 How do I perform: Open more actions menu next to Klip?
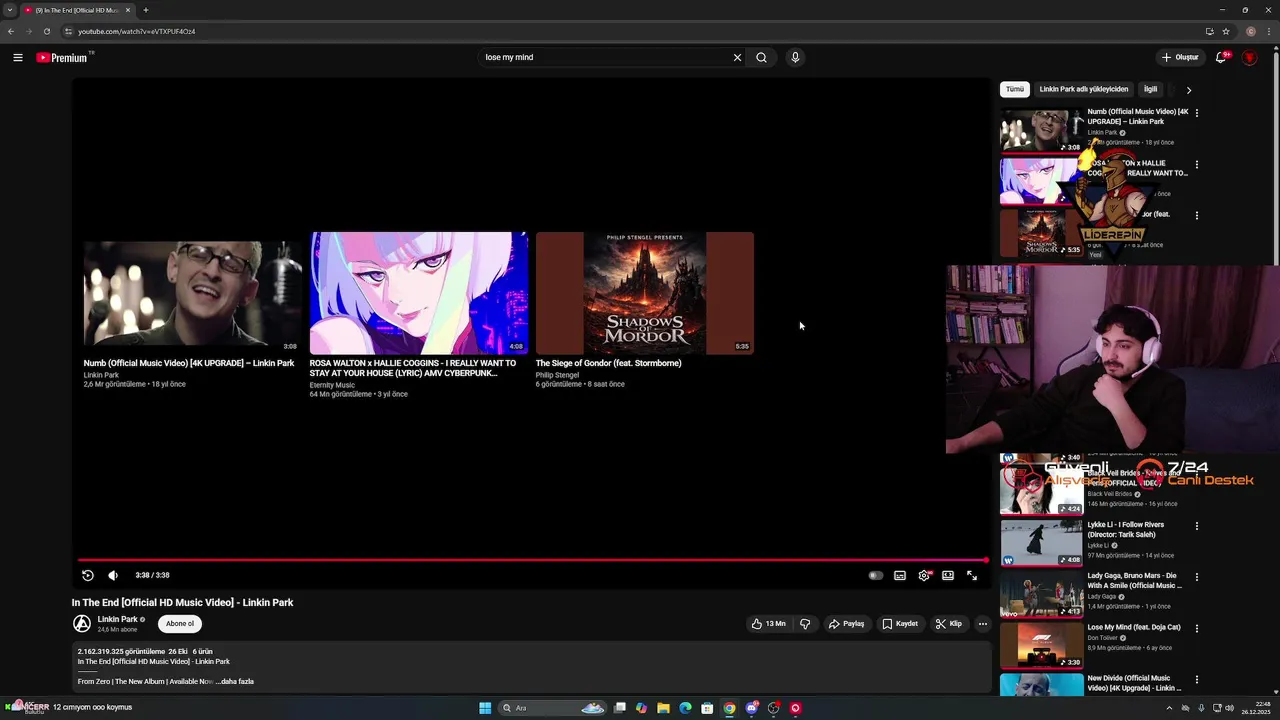tap(983, 624)
